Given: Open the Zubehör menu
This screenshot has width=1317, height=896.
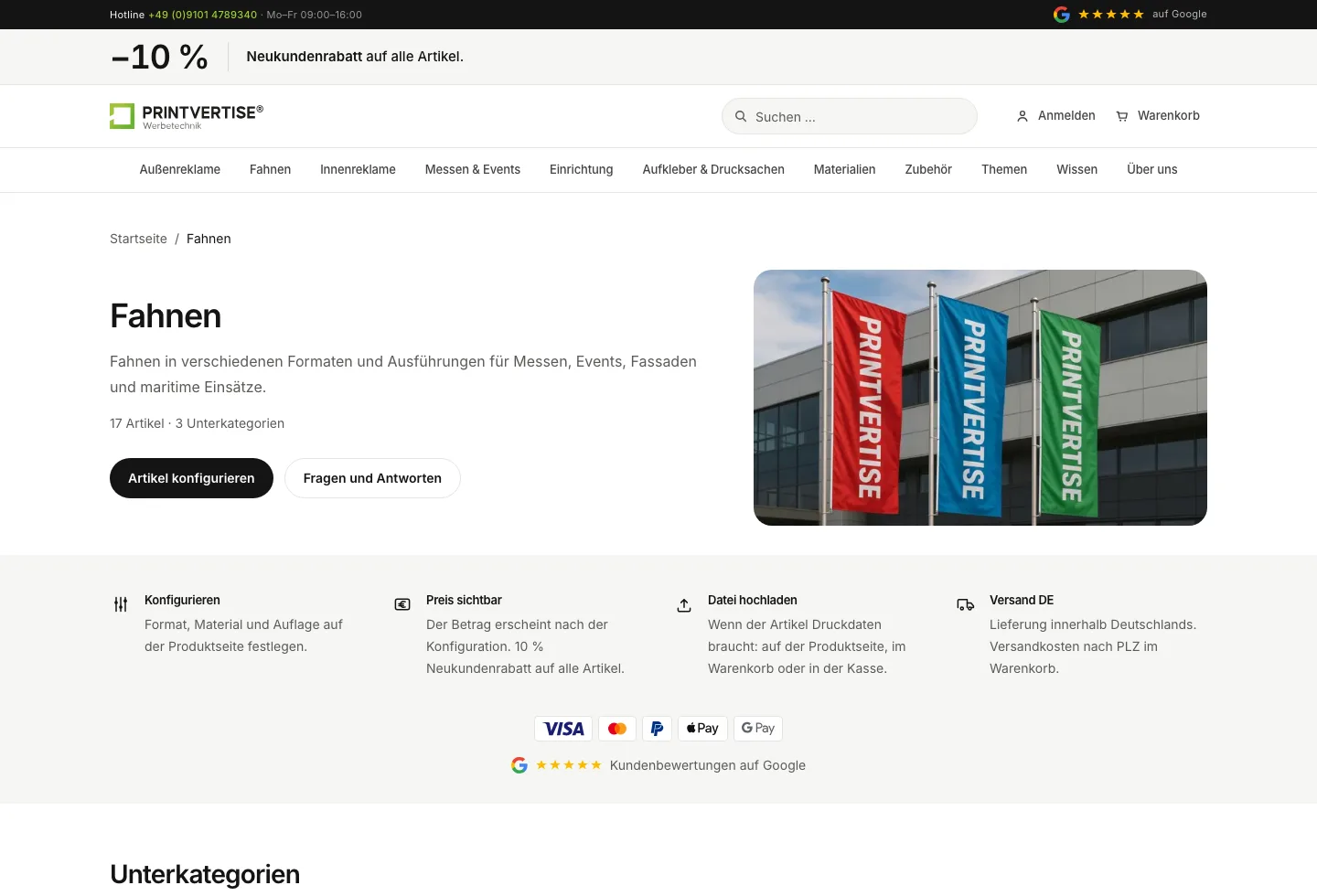Looking at the screenshot, I should tap(928, 170).
